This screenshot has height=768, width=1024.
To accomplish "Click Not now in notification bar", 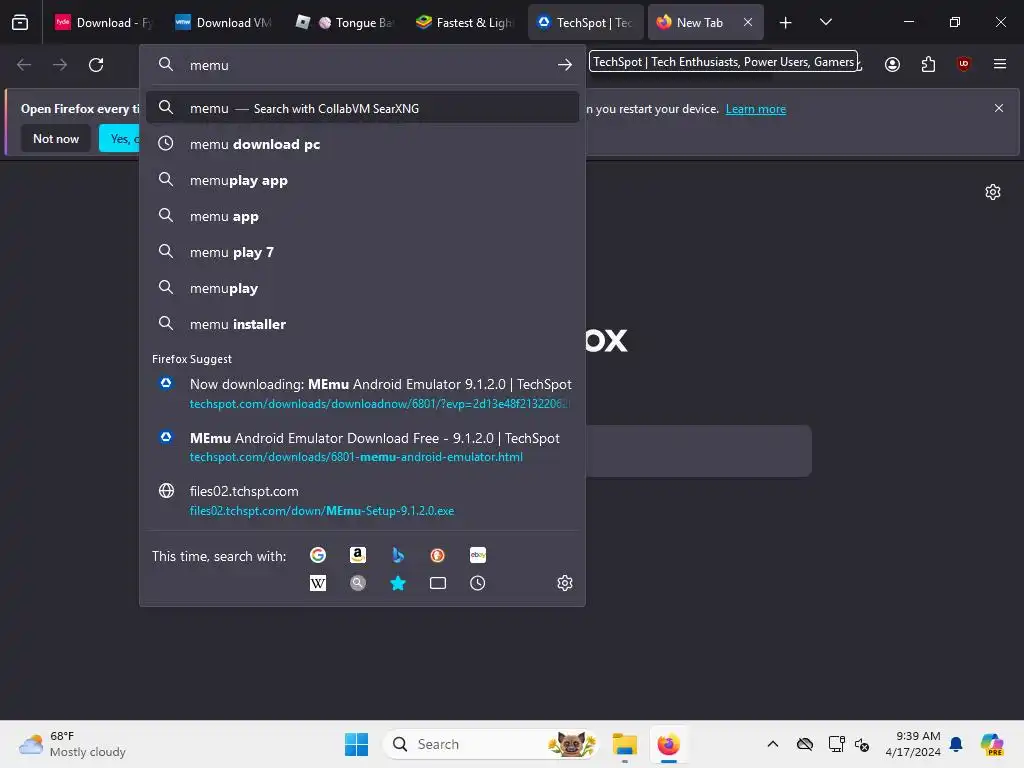I will tap(56, 138).
